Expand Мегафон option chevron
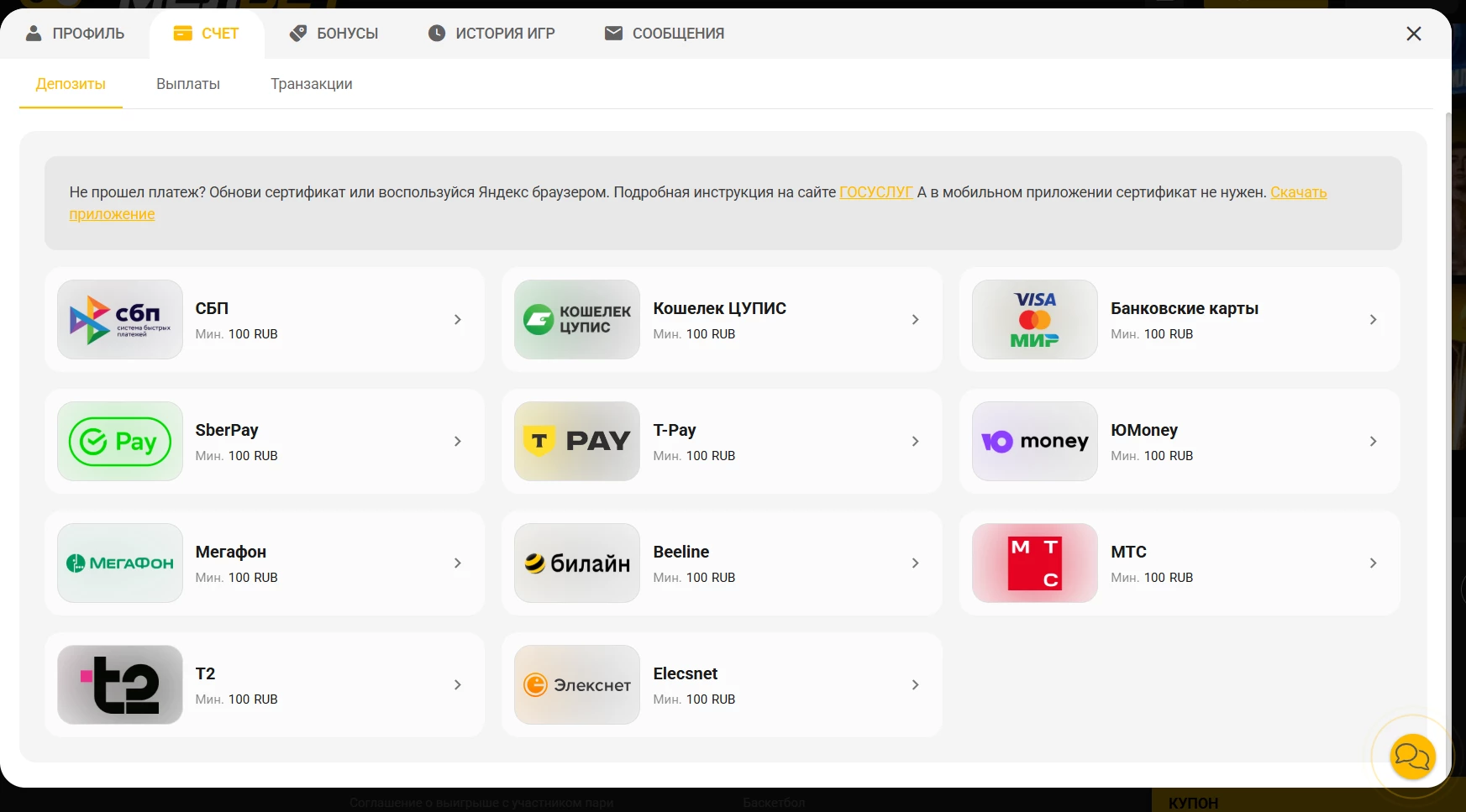This screenshot has height=812, width=1466. tap(458, 563)
